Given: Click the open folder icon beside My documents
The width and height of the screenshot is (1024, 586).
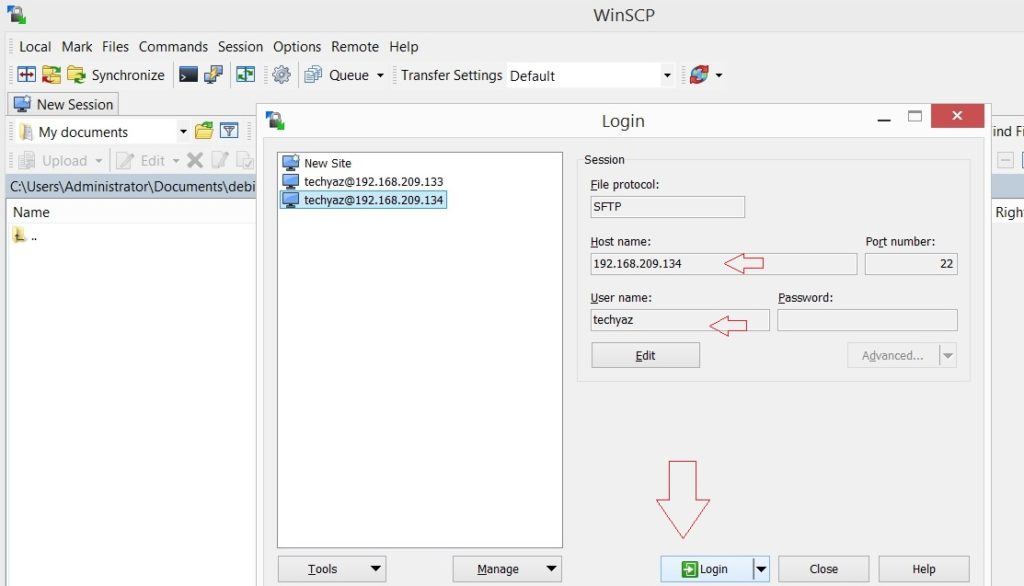Looking at the screenshot, I should pos(204,131).
